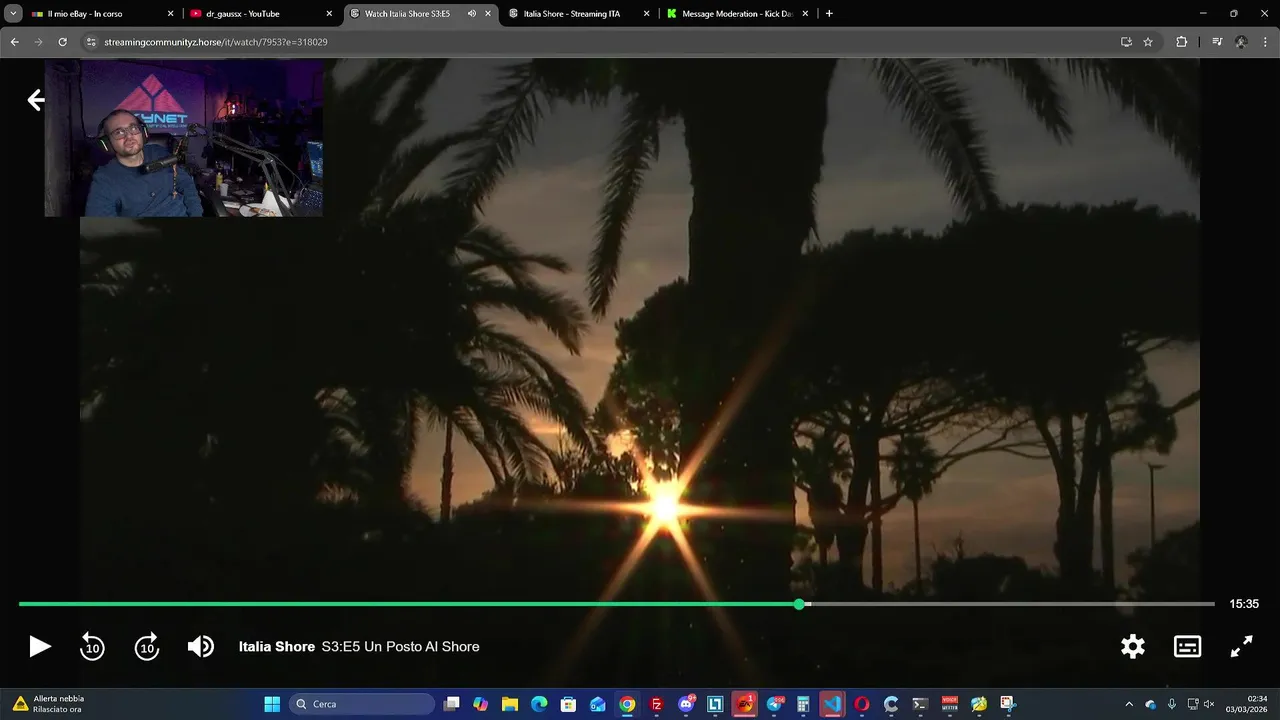
Task: Open Task View on the taskbar
Action: (452, 704)
